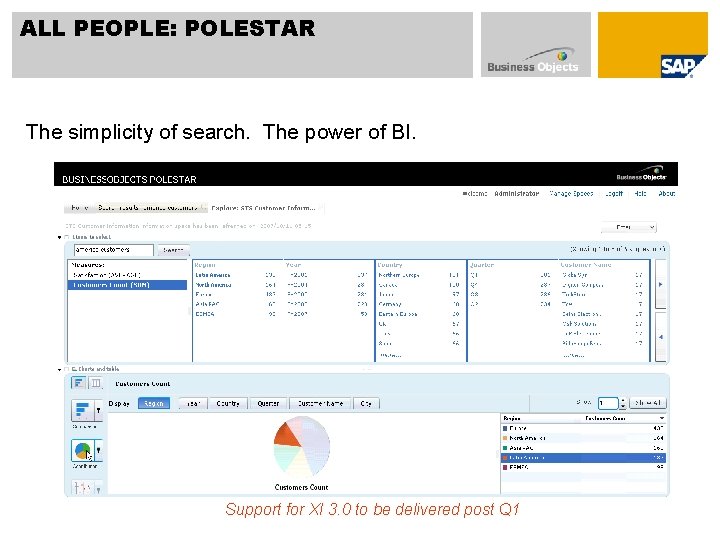720x540 pixels.
Task: Click the orange slice of the pie chart
Action: click(x=286, y=436)
